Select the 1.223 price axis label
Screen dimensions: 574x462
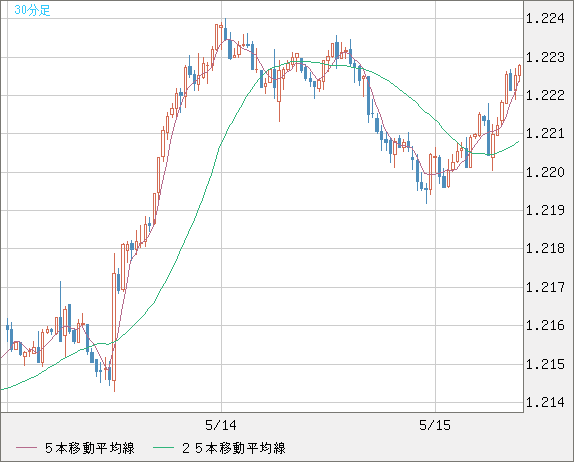[545, 57]
